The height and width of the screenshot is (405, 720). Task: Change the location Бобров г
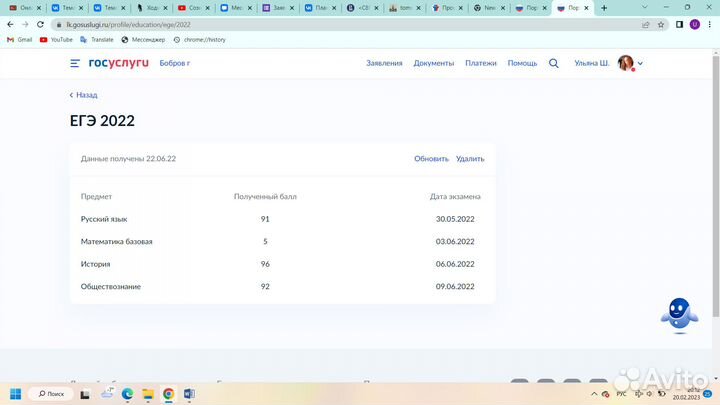[x=174, y=63]
